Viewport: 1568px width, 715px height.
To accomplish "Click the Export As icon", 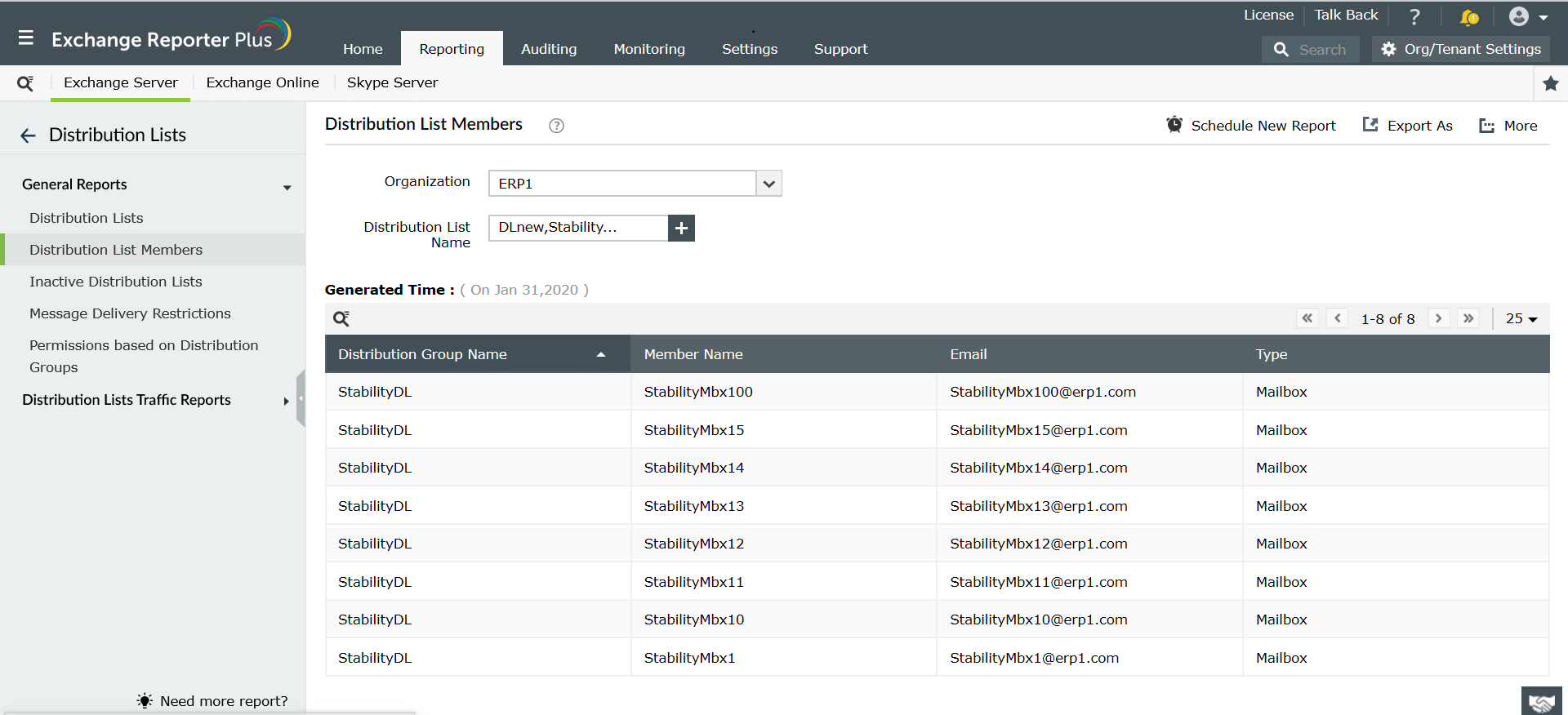I will click(1370, 125).
